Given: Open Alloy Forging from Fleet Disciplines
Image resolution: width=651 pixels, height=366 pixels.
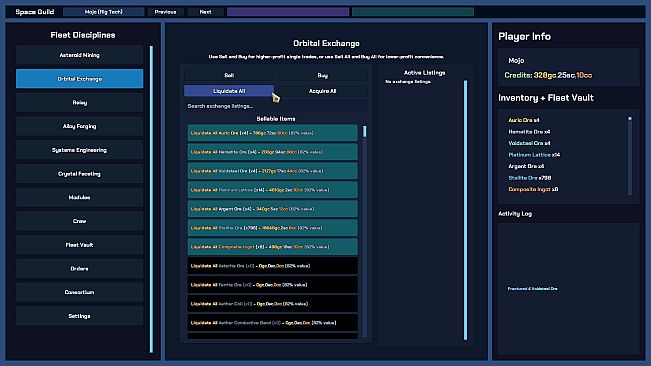Looking at the screenshot, I should point(79,126).
